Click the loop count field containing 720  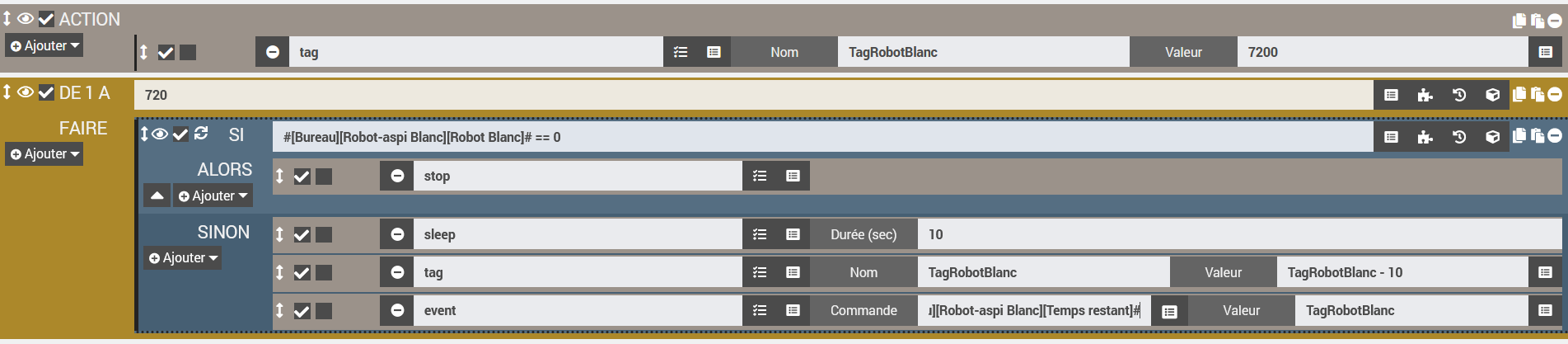(x=754, y=95)
